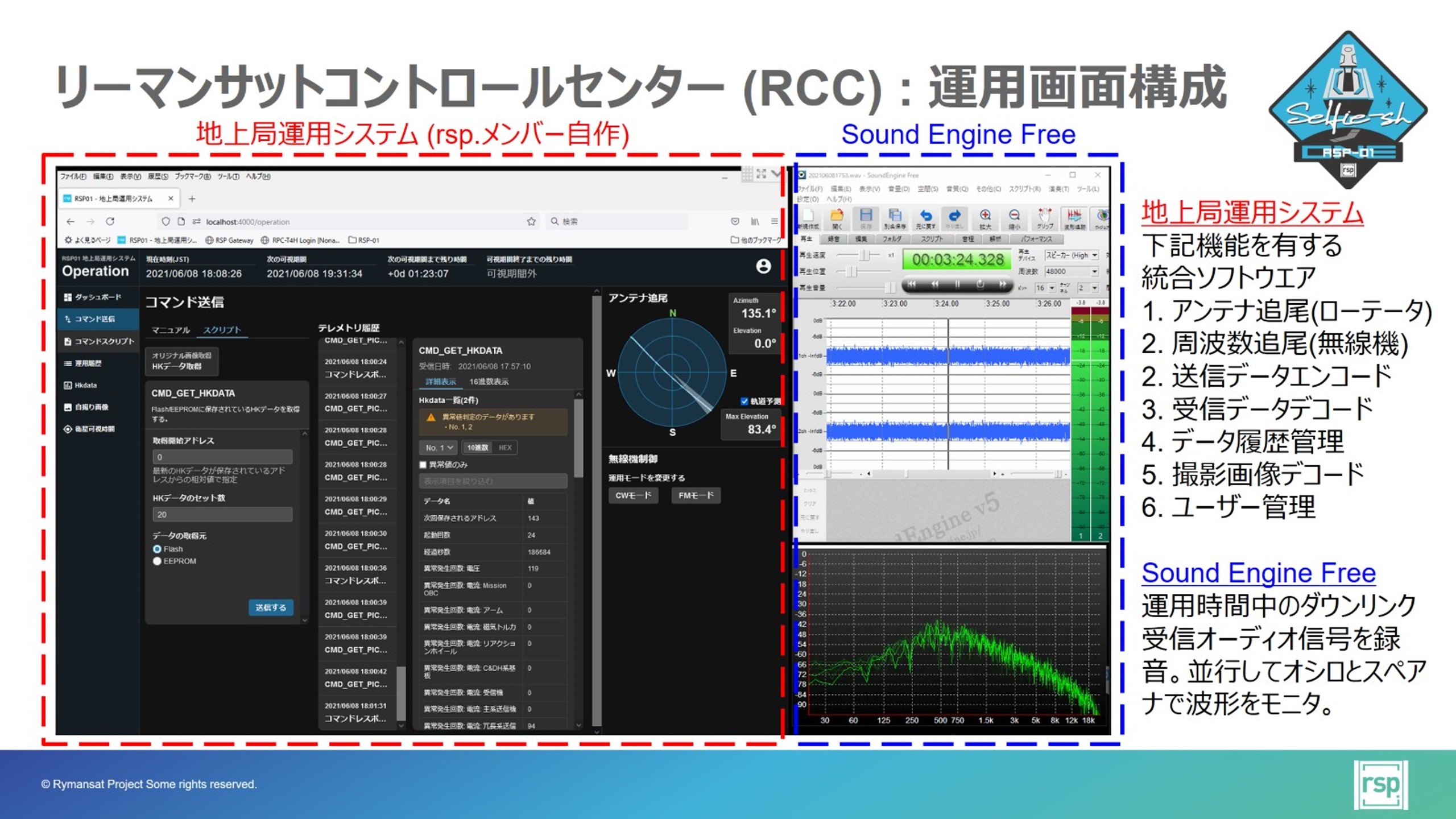Open the No. 1 dropdown
The image size is (1456, 819).
tap(439, 448)
